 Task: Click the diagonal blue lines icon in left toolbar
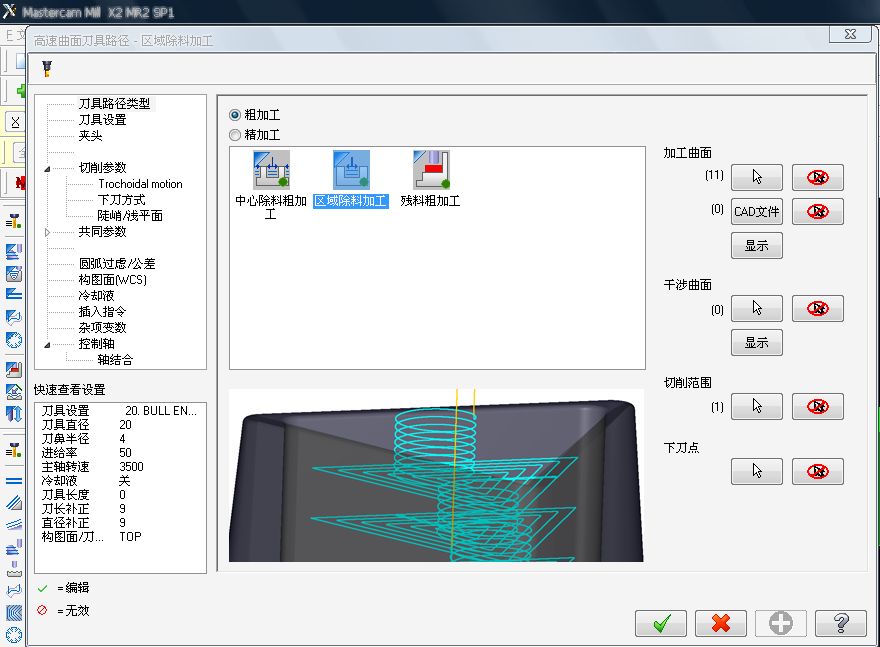click(13, 502)
